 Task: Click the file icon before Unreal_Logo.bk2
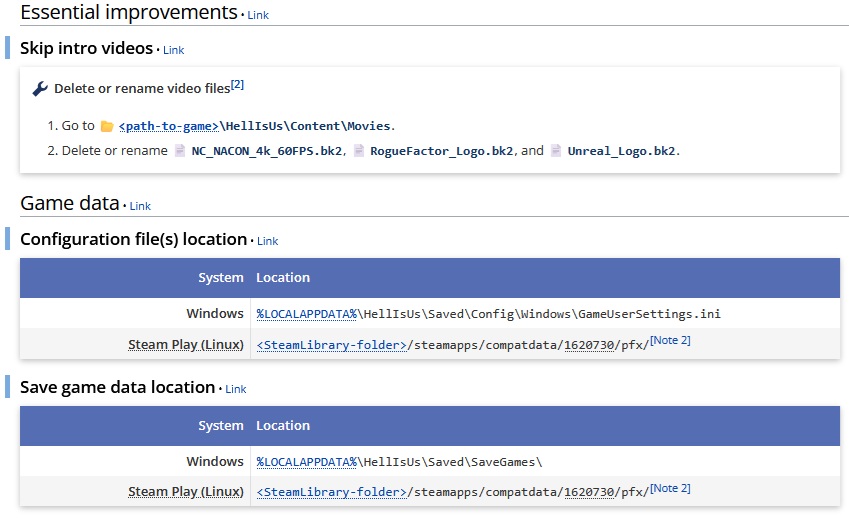pos(556,151)
